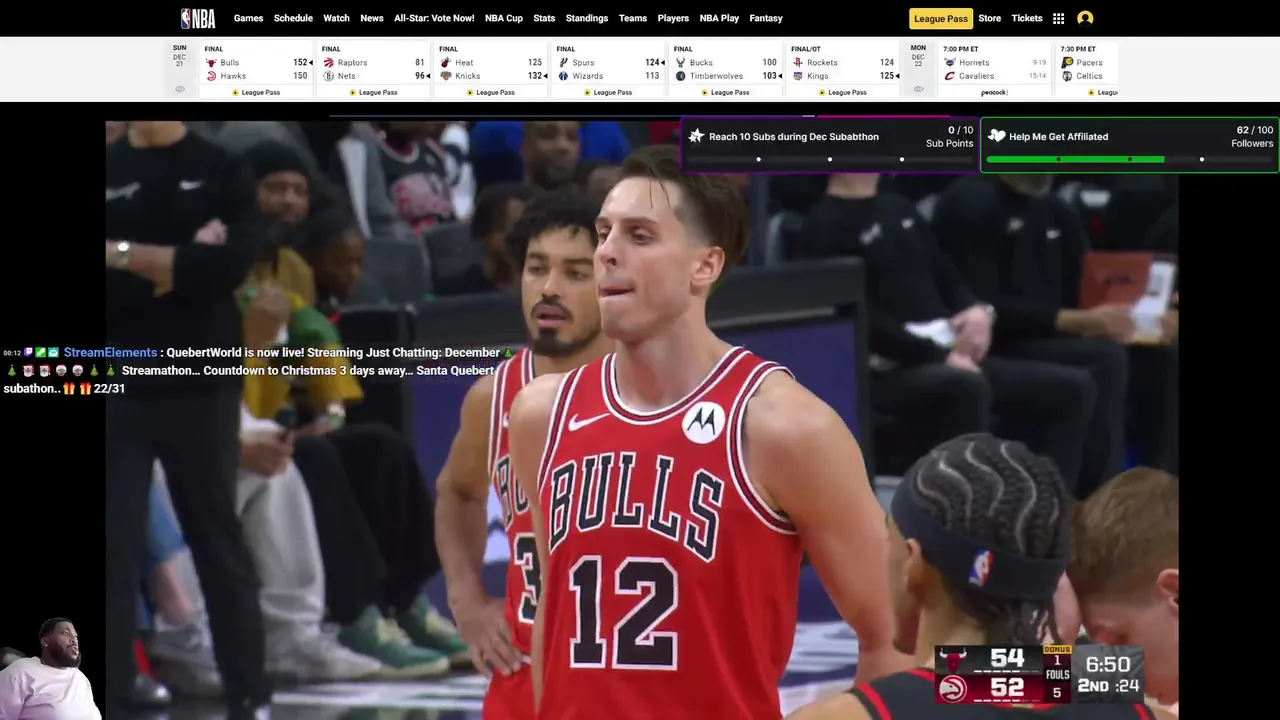Open the NBA Cup menu
Screen dimensions: 1280x720
click(504, 18)
